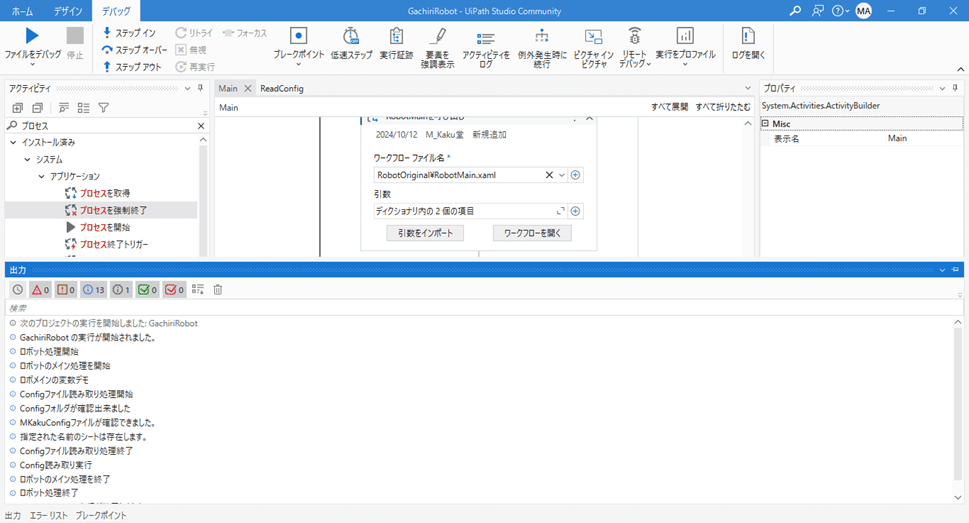Toggle アクティビティをログ activity logging
The height and width of the screenshot is (523, 969).
point(486,47)
